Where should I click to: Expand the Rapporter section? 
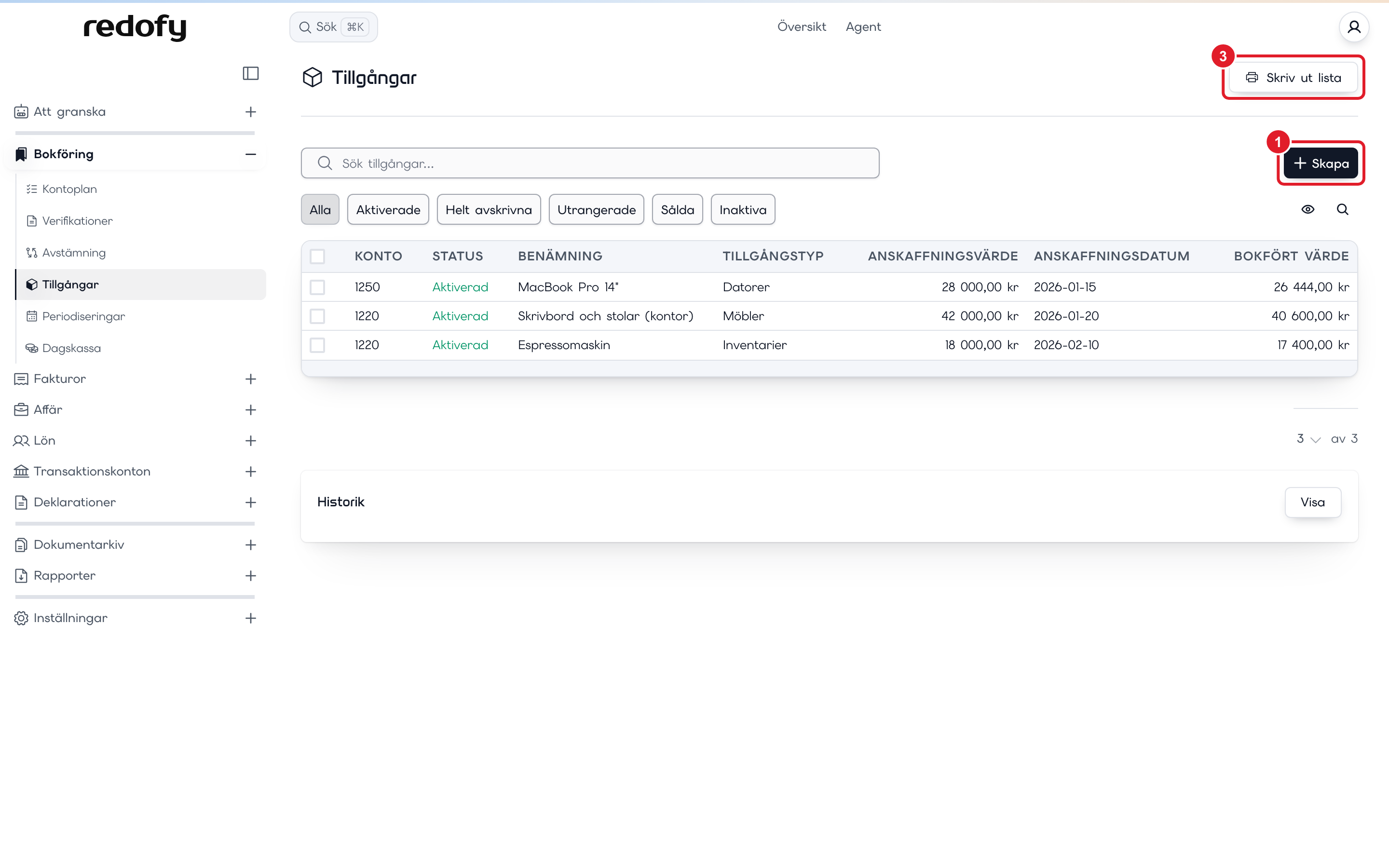click(251, 575)
